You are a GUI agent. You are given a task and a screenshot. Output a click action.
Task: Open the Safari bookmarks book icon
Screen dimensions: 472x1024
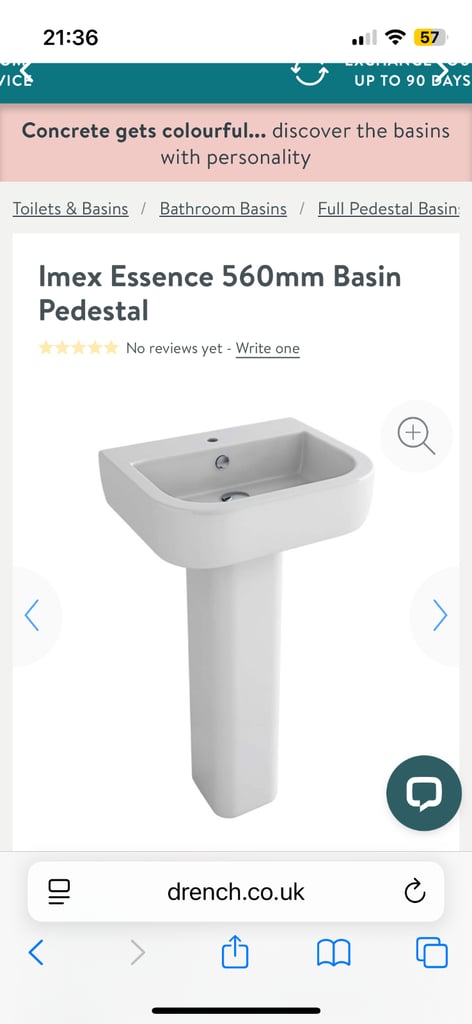point(334,953)
